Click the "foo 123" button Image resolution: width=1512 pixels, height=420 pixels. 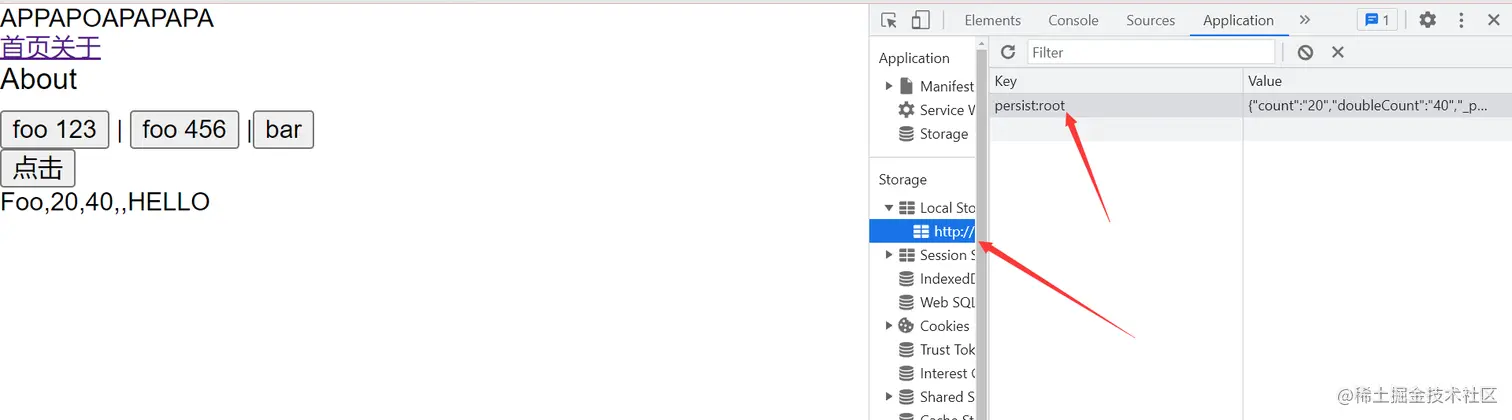point(54,129)
